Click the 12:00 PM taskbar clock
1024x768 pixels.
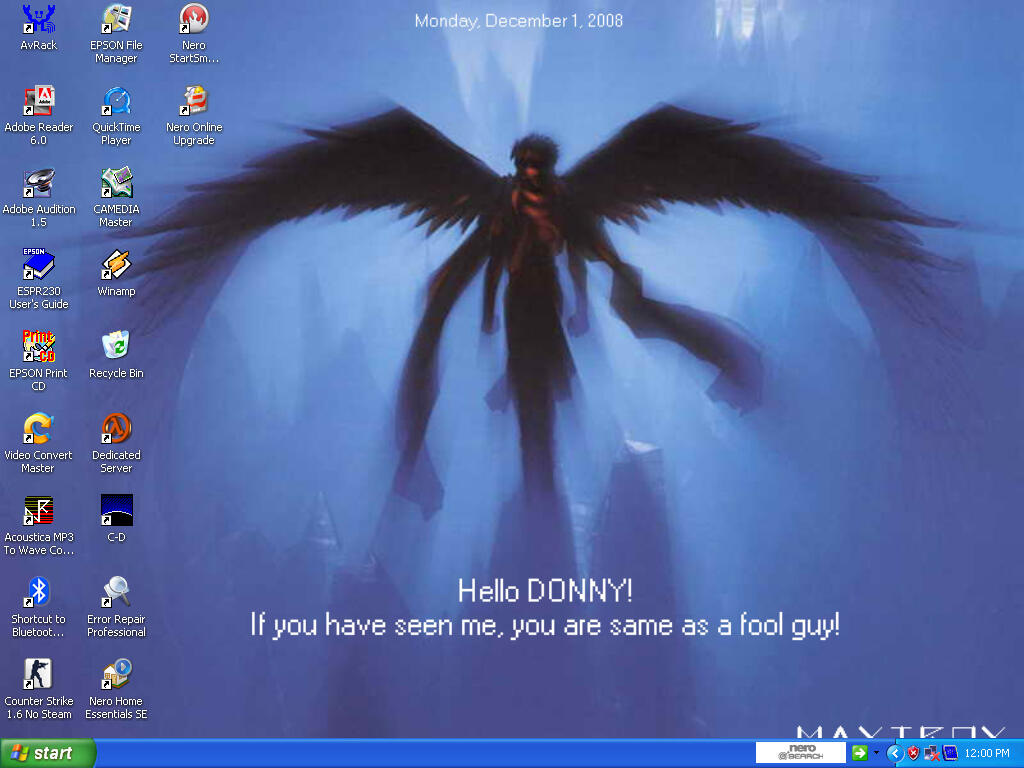[987, 754]
